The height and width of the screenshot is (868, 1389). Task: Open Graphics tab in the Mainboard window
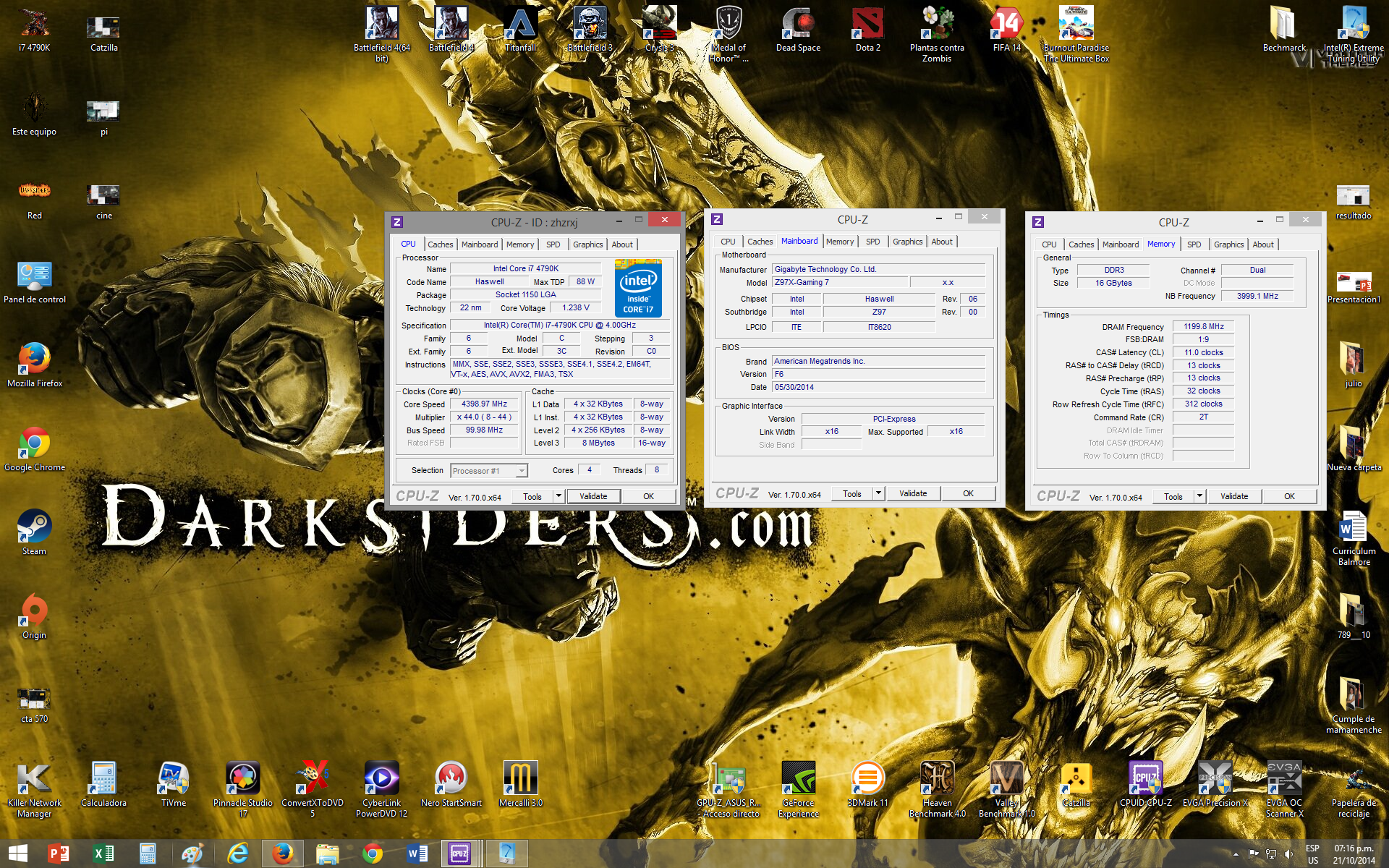pyautogui.click(x=907, y=242)
